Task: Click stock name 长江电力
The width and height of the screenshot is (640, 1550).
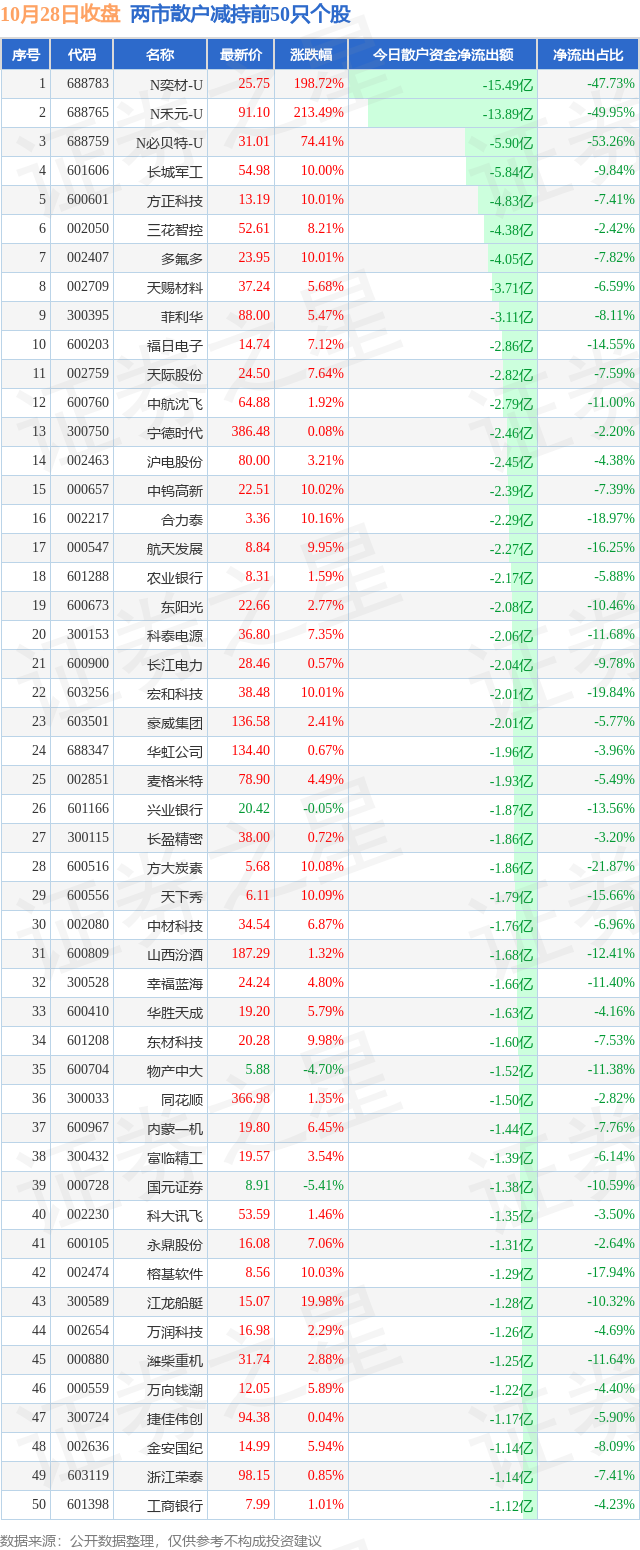Action: pos(175,664)
